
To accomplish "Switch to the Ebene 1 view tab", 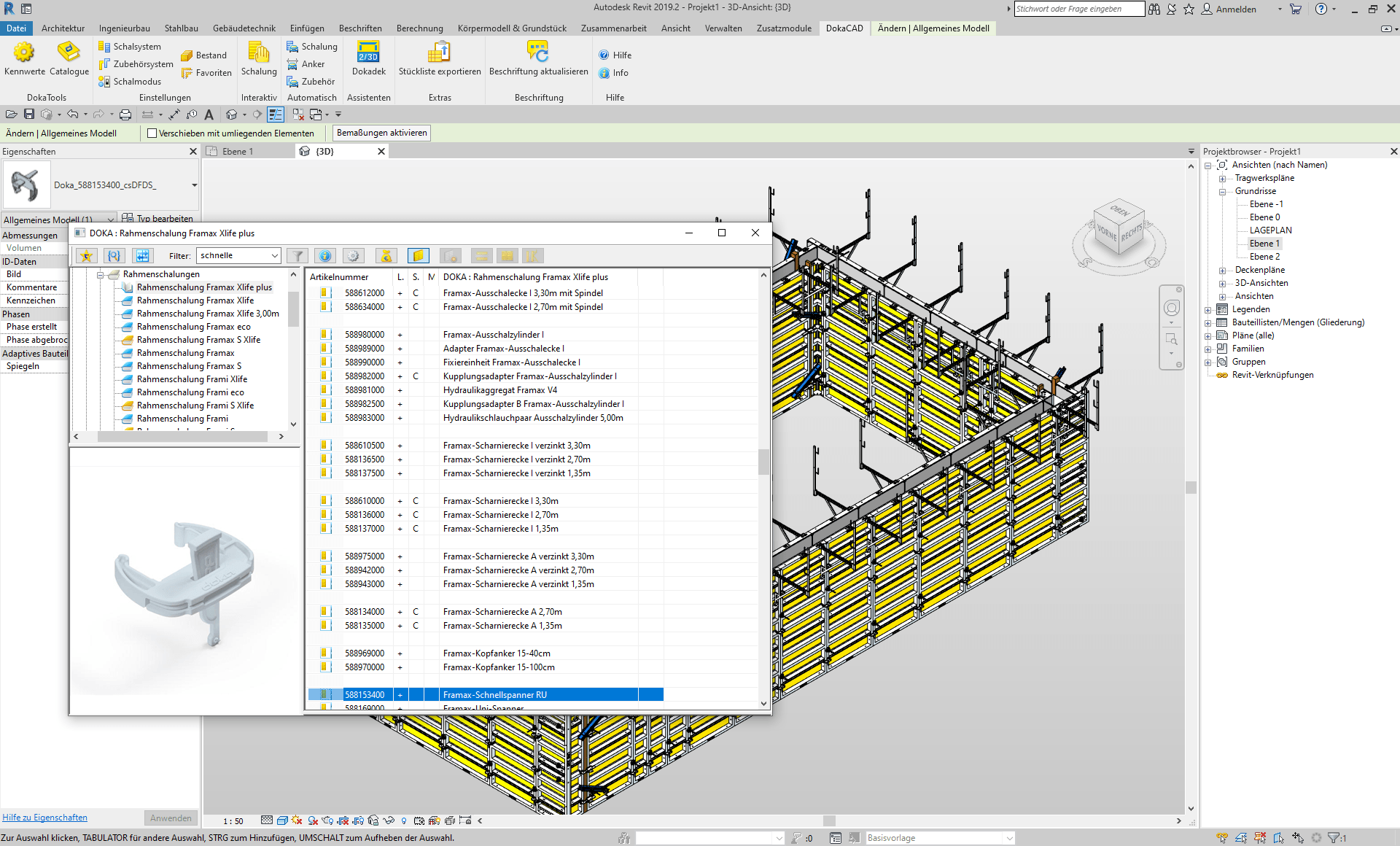I will 238,152.
